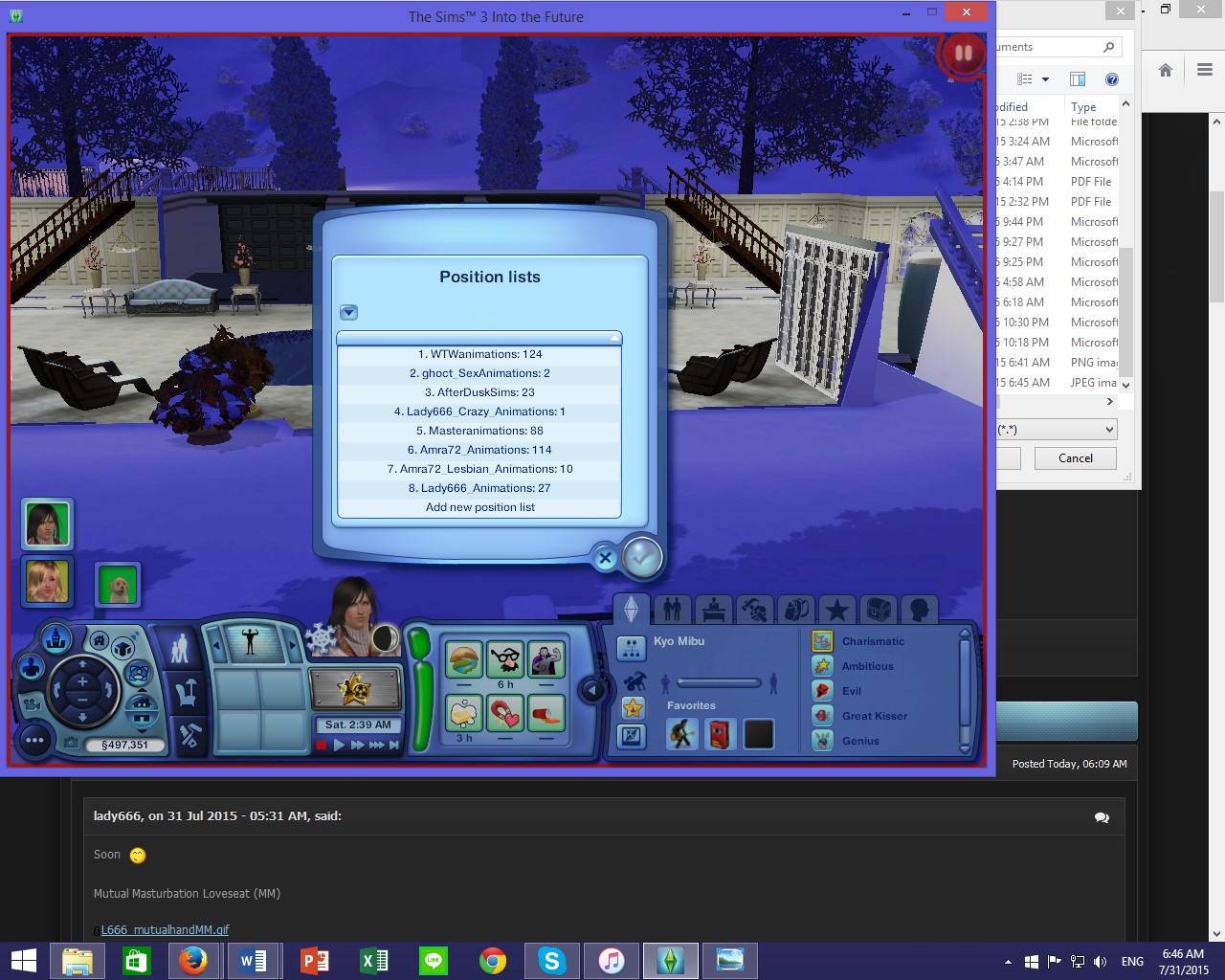This screenshot has height=980, width=1225.
Task: Open the Simology plumbob tab
Action: pos(631,609)
